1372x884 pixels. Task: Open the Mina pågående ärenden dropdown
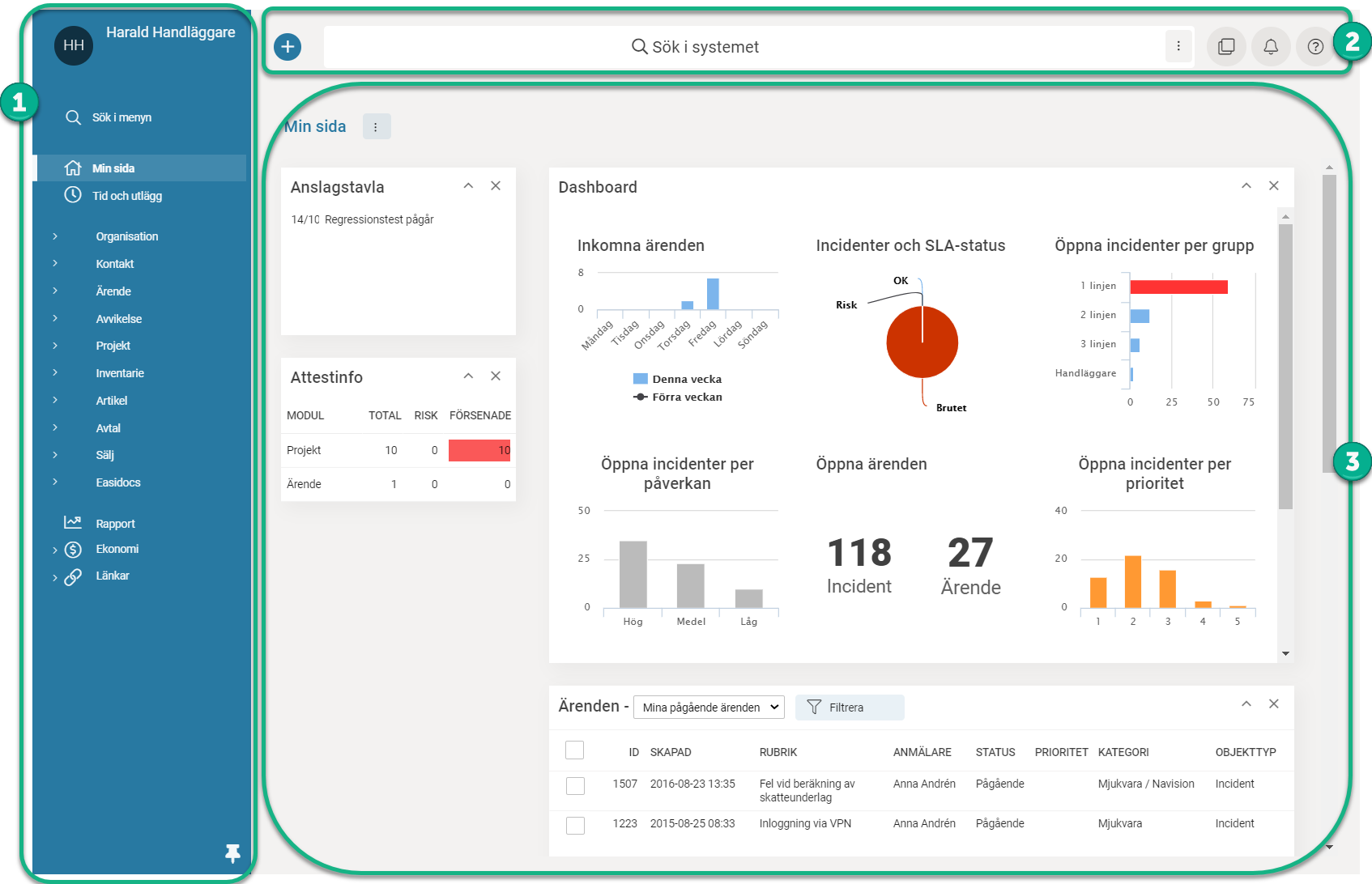(709, 708)
